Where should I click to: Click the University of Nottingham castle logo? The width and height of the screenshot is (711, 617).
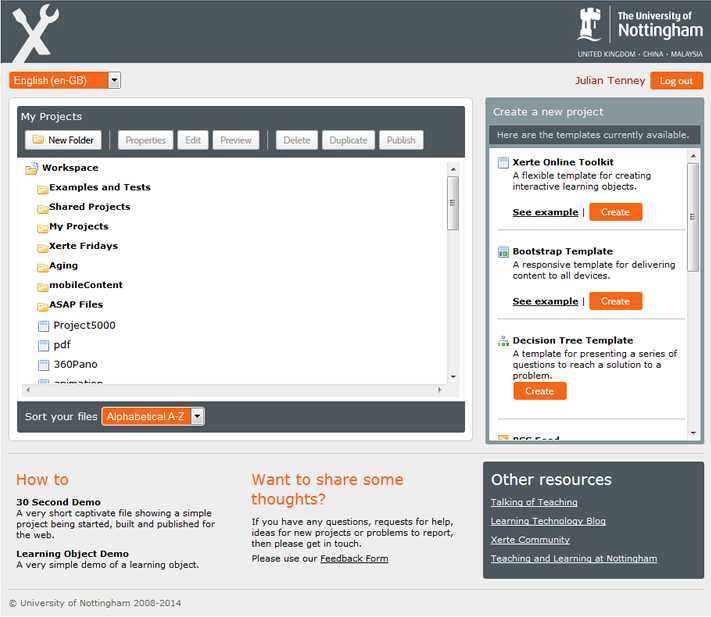tap(589, 24)
